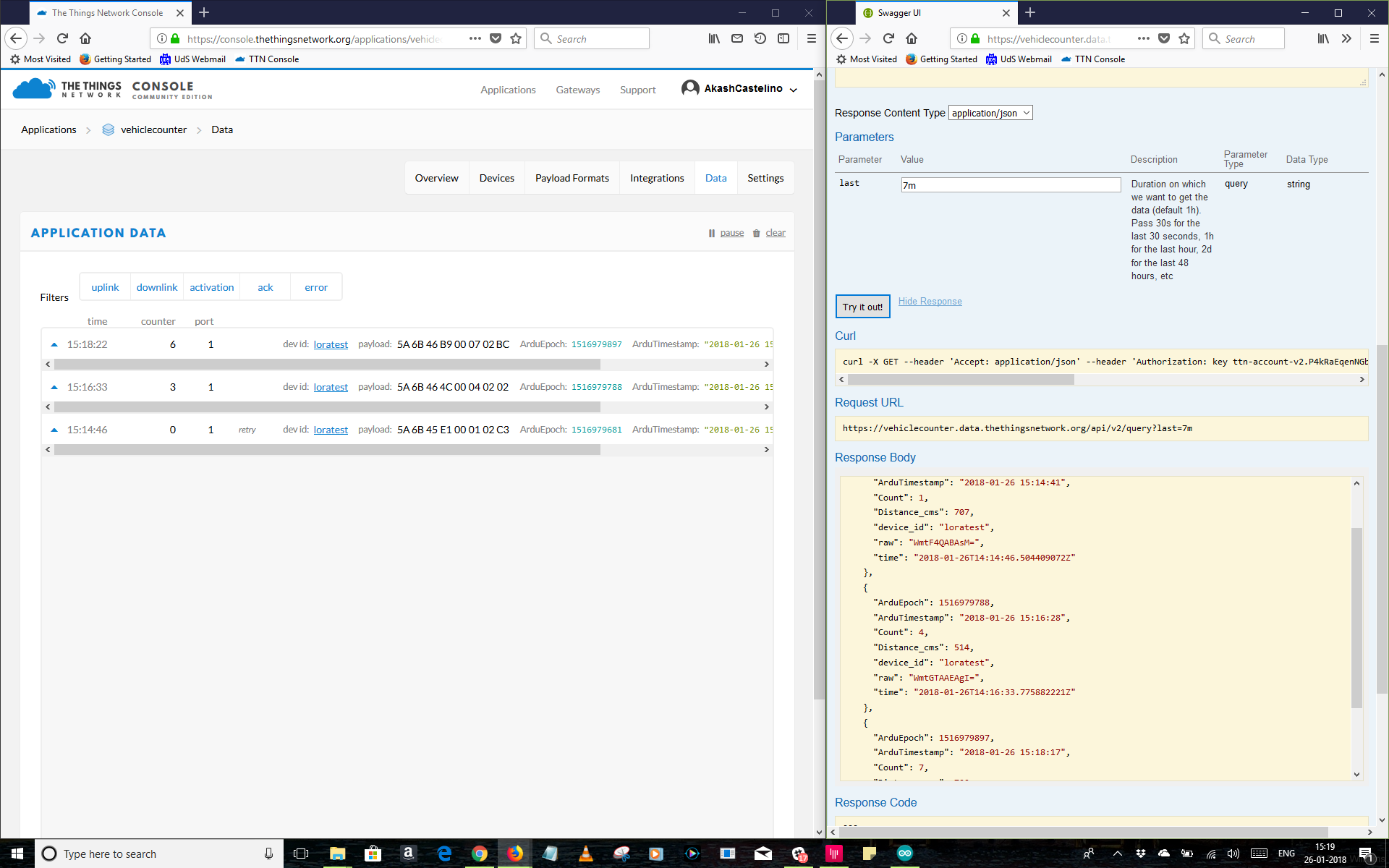Open the Settings tab of vehiclecounter

point(765,178)
